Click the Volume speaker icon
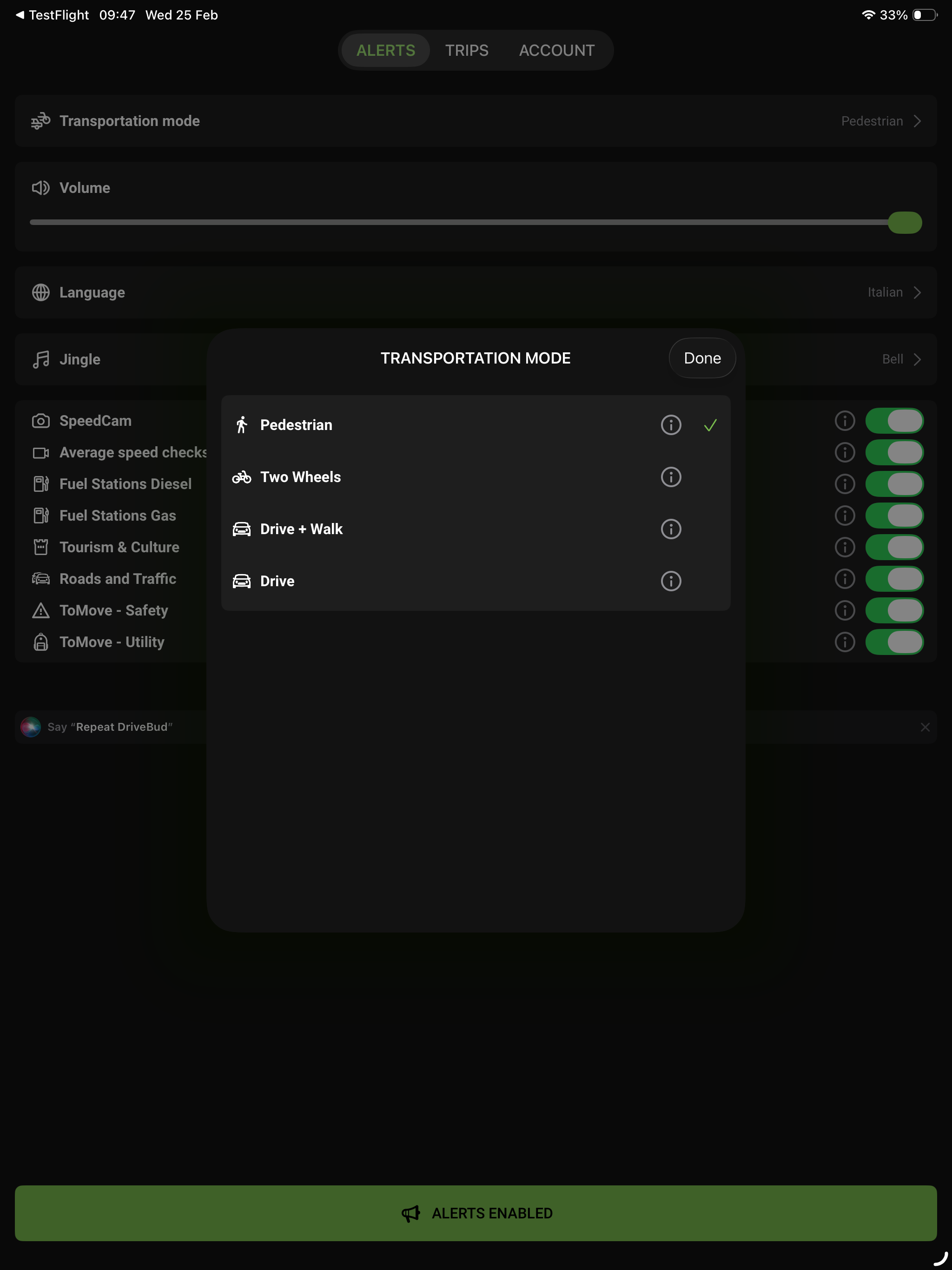Screen dimensions: 952x1270 [41, 188]
